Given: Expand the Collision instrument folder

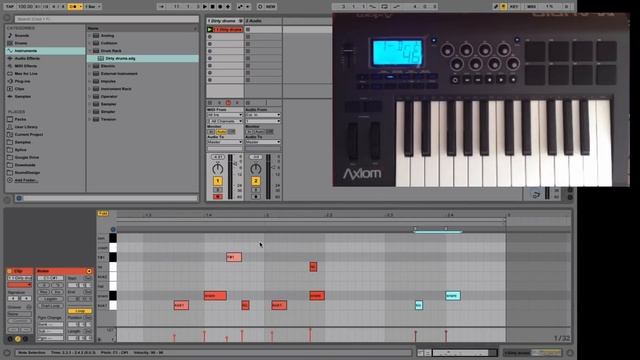Looking at the screenshot, I should (89, 43).
